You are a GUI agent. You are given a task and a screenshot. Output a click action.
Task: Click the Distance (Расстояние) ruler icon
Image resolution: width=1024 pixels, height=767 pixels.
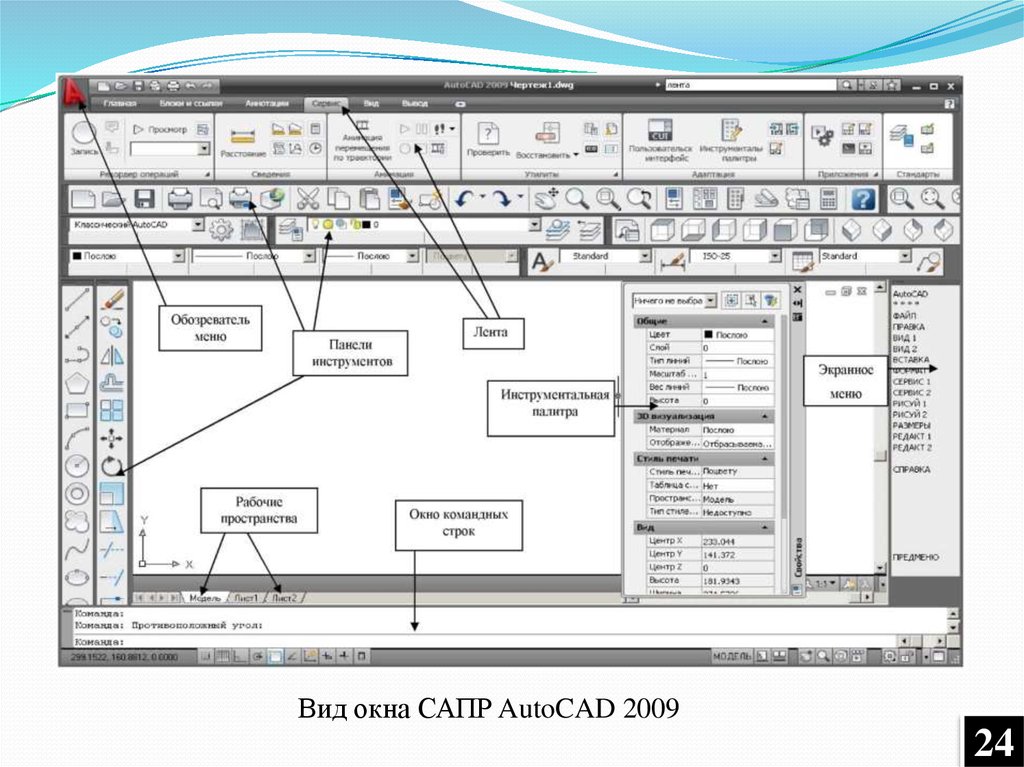(x=243, y=137)
